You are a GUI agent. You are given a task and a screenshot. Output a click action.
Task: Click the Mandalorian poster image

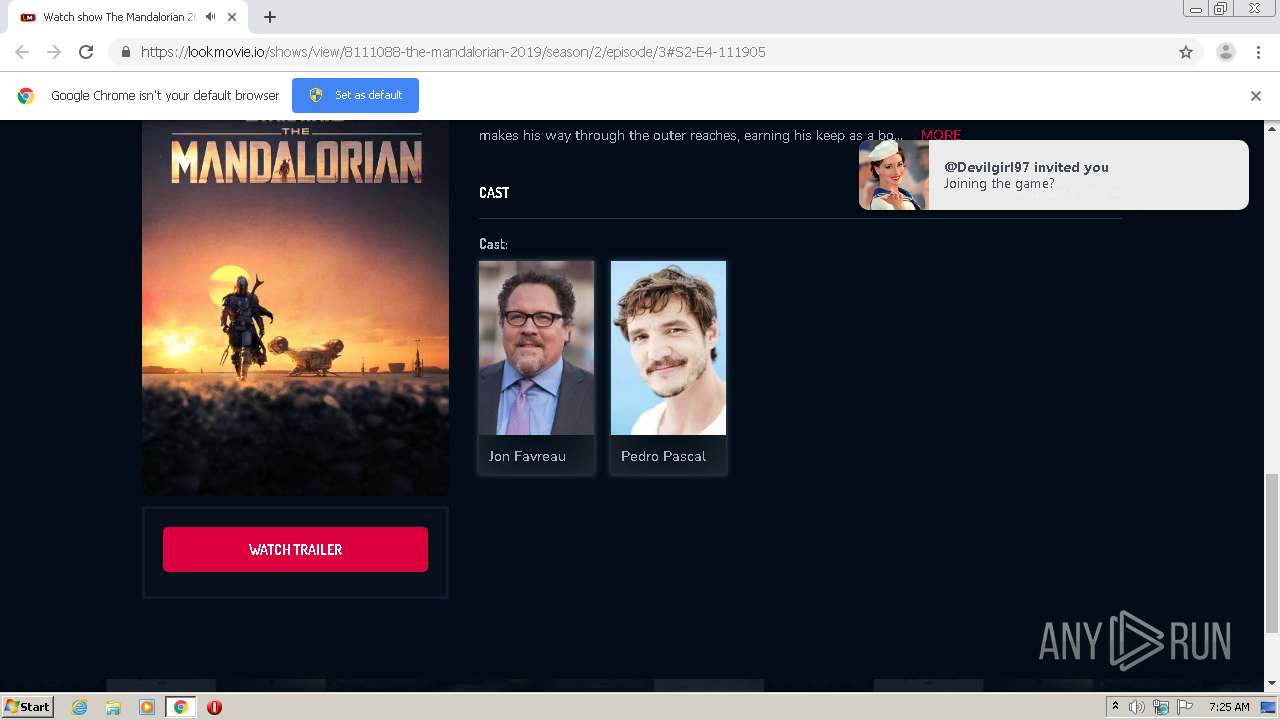pyautogui.click(x=295, y=308)
